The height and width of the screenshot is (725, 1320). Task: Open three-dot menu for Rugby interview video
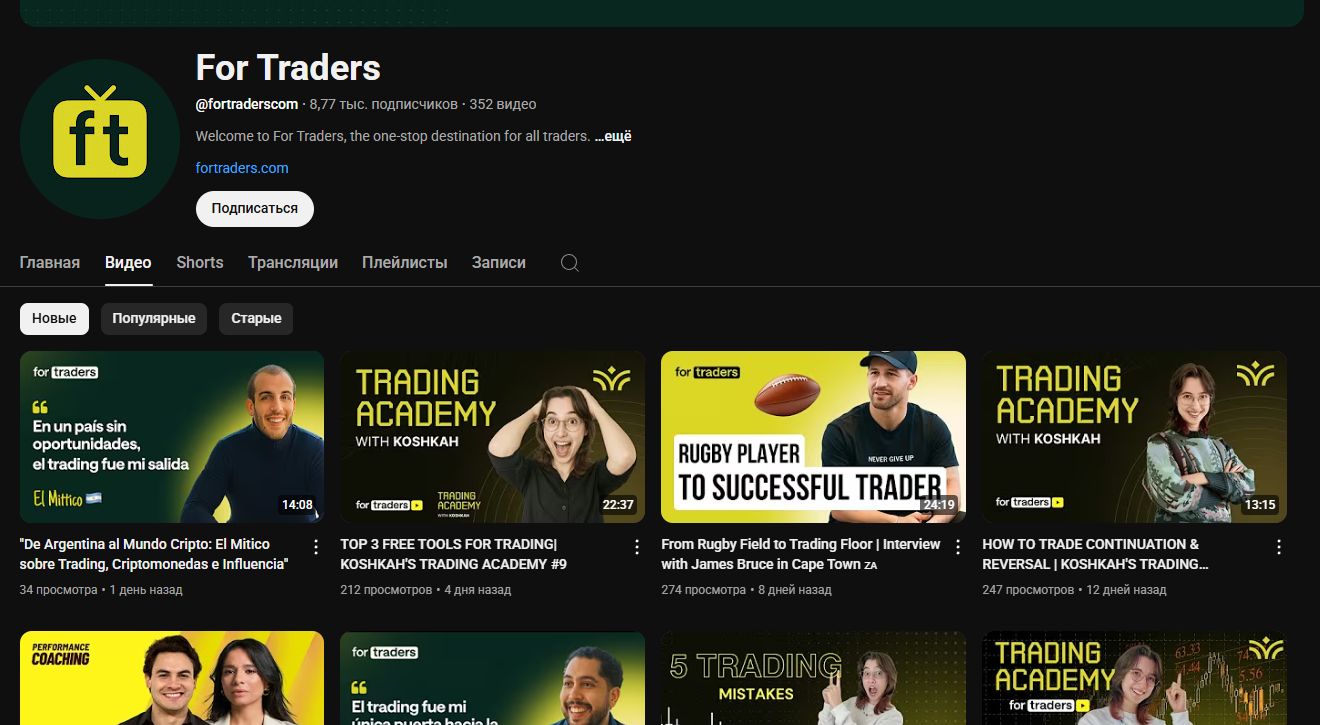[x=958, y=547]
